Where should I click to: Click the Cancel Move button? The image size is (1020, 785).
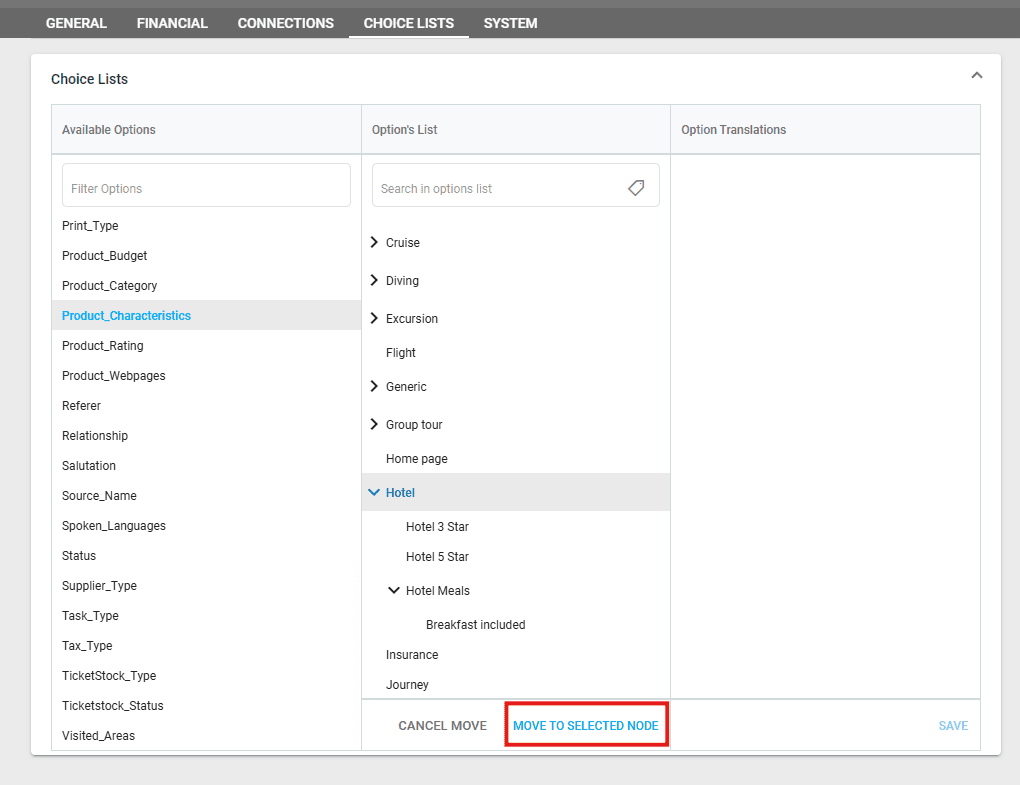point(442,726)
